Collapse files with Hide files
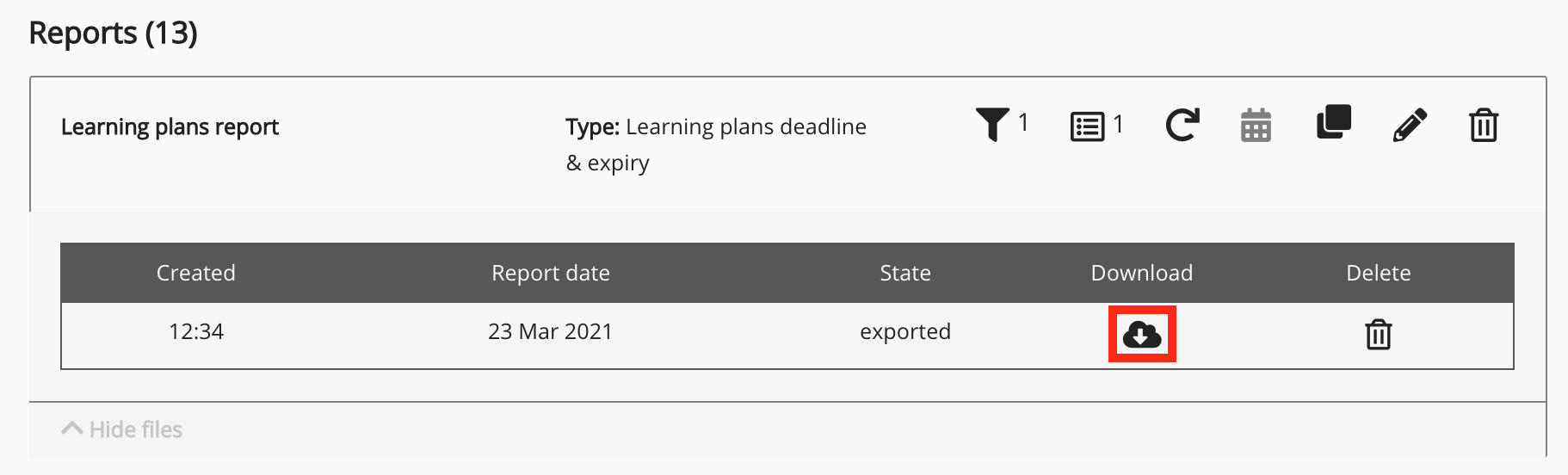This screenshot has width=1568, height=475. click(x=135, y=429)
